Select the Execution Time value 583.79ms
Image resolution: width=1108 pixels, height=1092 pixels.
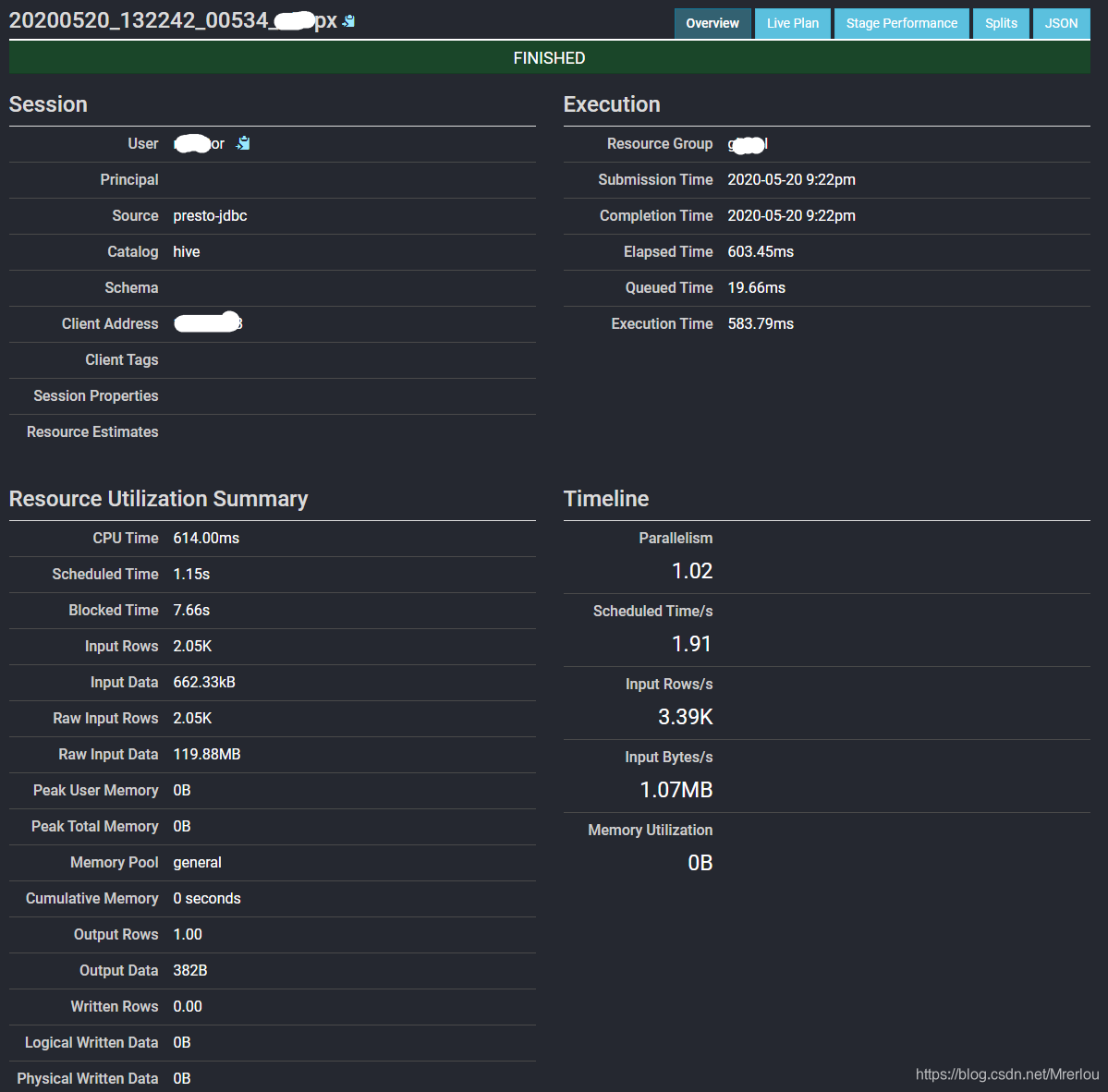click(x=761, y=323)
